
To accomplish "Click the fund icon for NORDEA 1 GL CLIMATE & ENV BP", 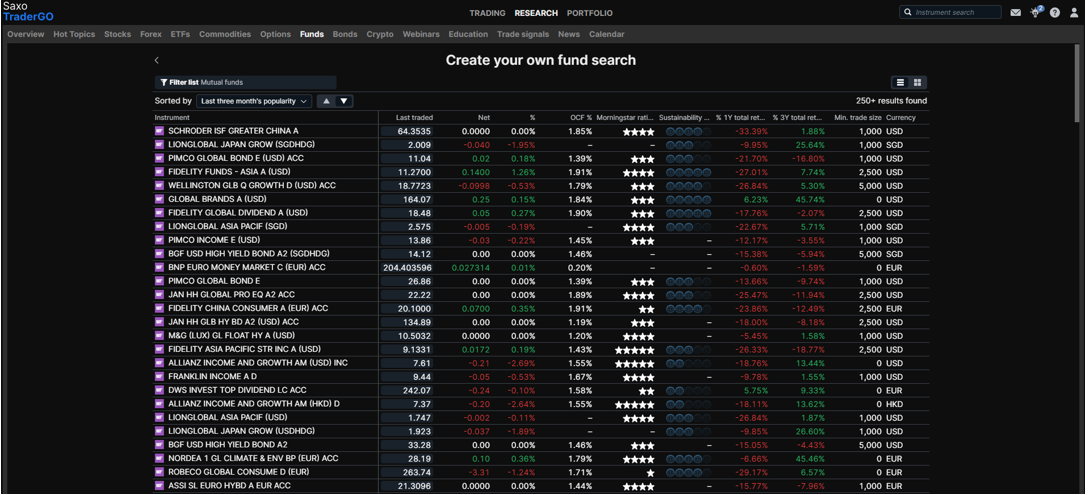I will coord(158,458).
